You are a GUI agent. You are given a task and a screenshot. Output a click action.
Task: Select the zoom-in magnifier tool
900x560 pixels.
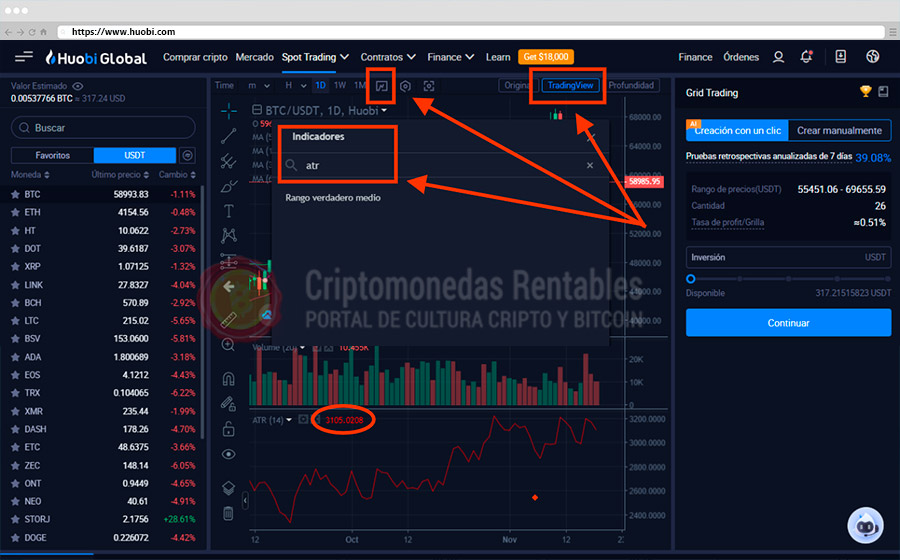[228, 345]
